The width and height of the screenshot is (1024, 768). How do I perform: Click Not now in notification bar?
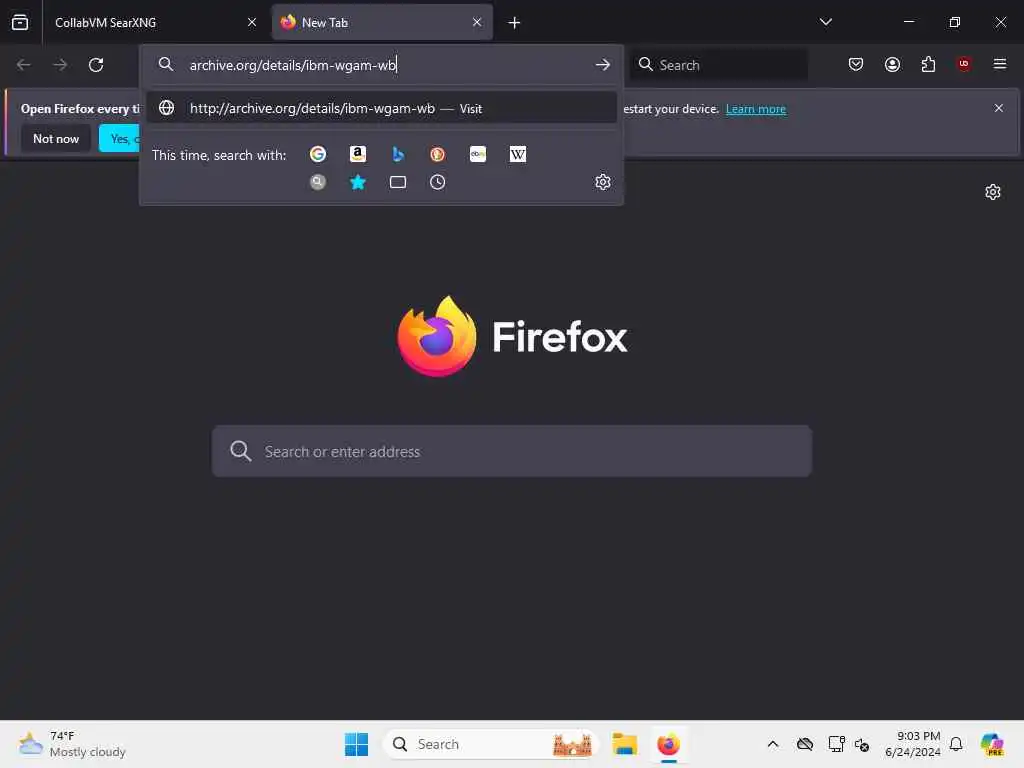(56, 138)
